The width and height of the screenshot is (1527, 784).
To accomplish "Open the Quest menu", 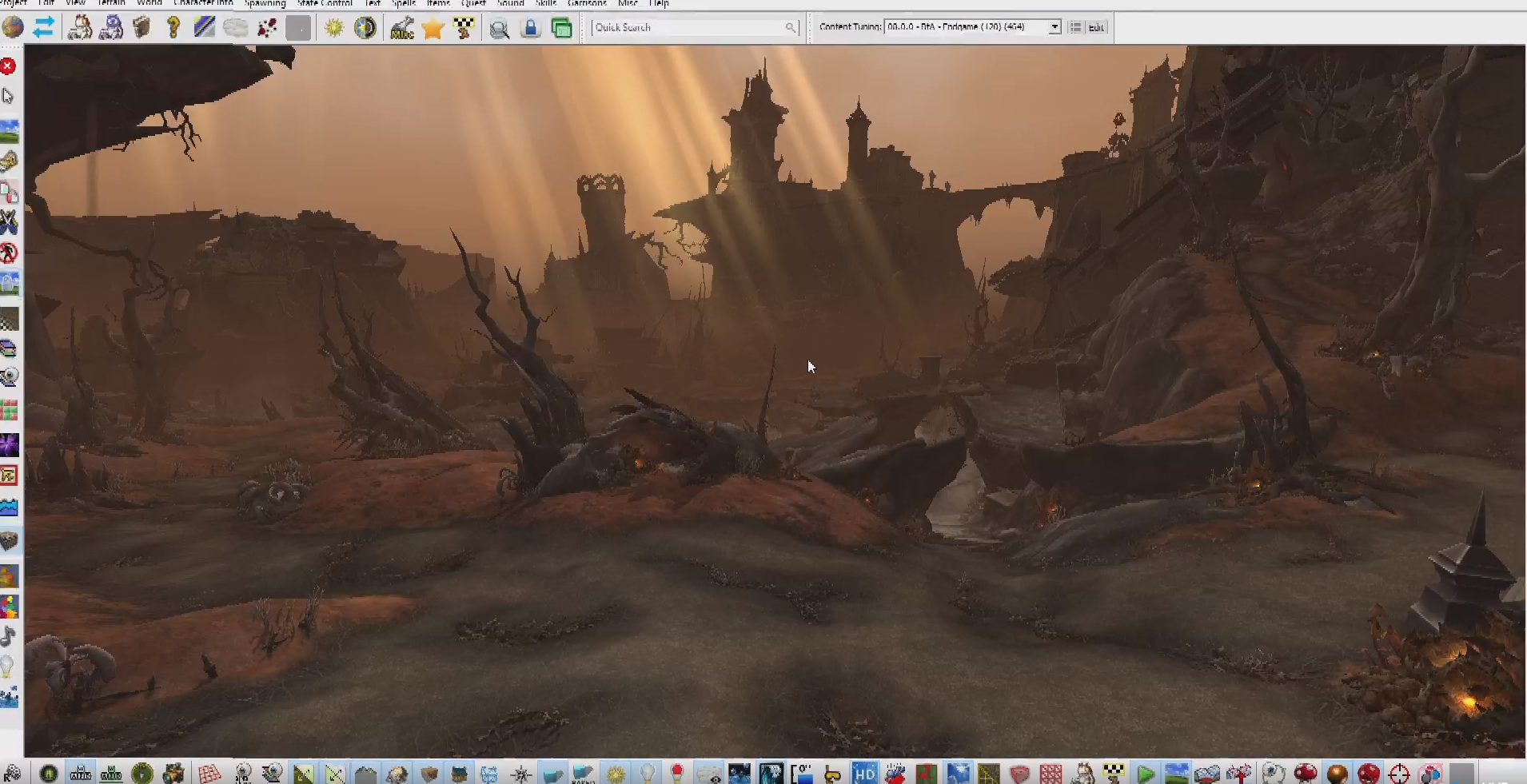I will coord(473,3).
